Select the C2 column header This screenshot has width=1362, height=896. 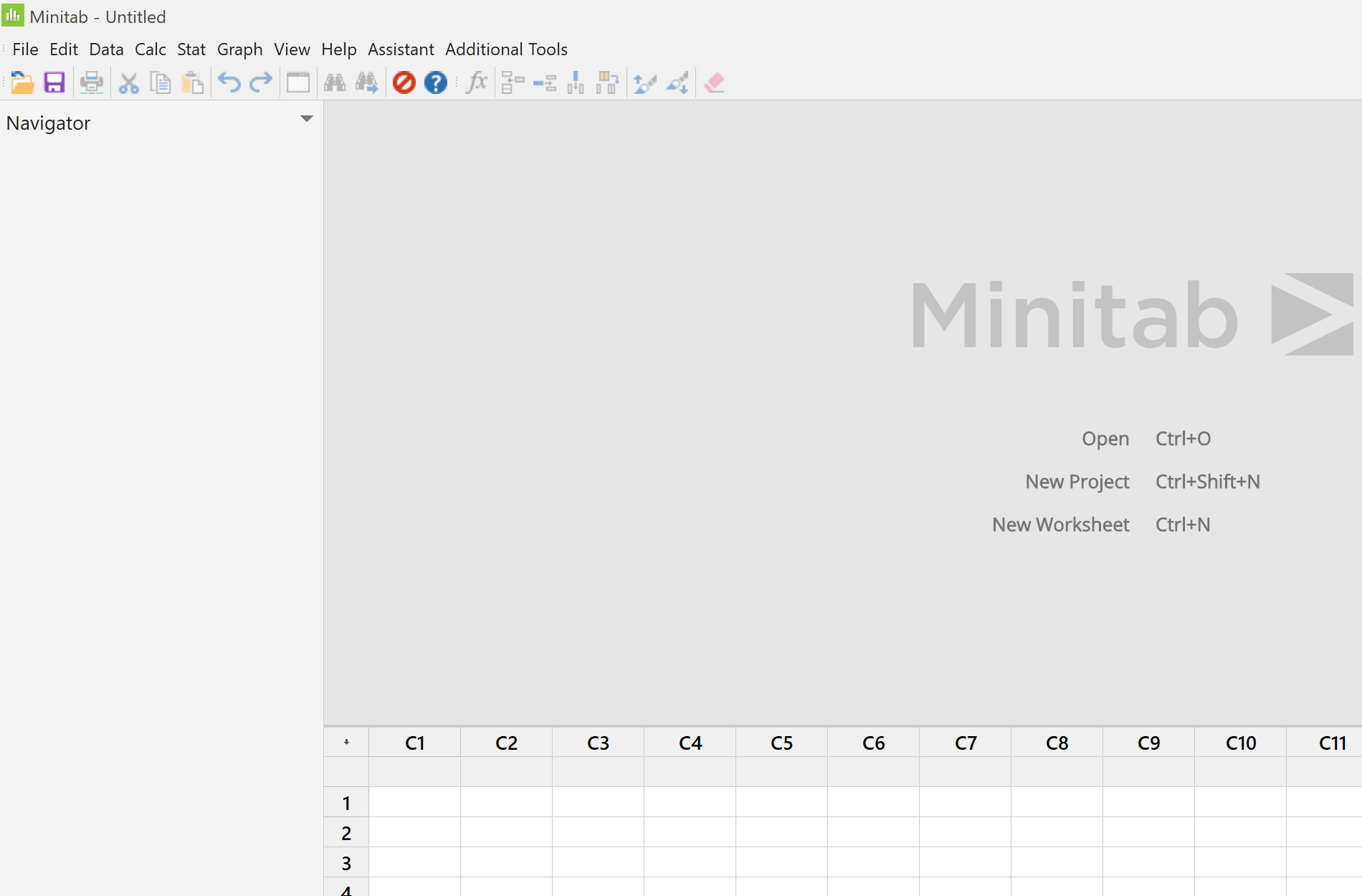[507, 743]
